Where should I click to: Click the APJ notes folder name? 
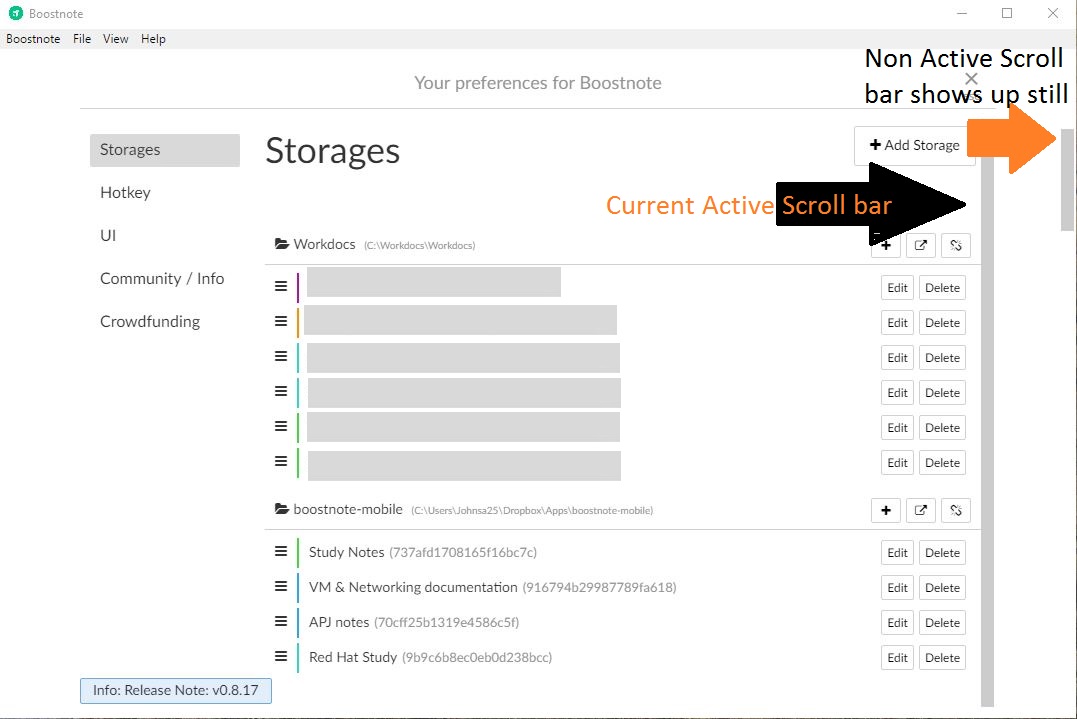pos(339,623)
